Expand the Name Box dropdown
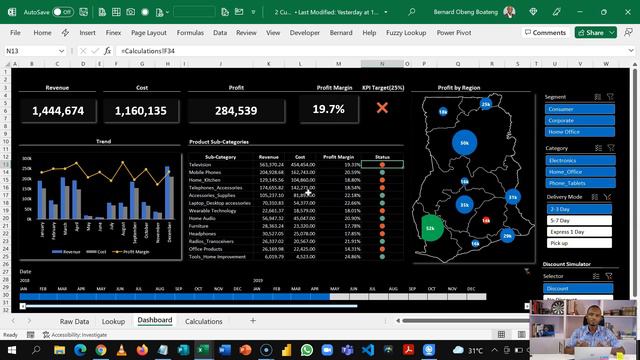 click(61, 51)
